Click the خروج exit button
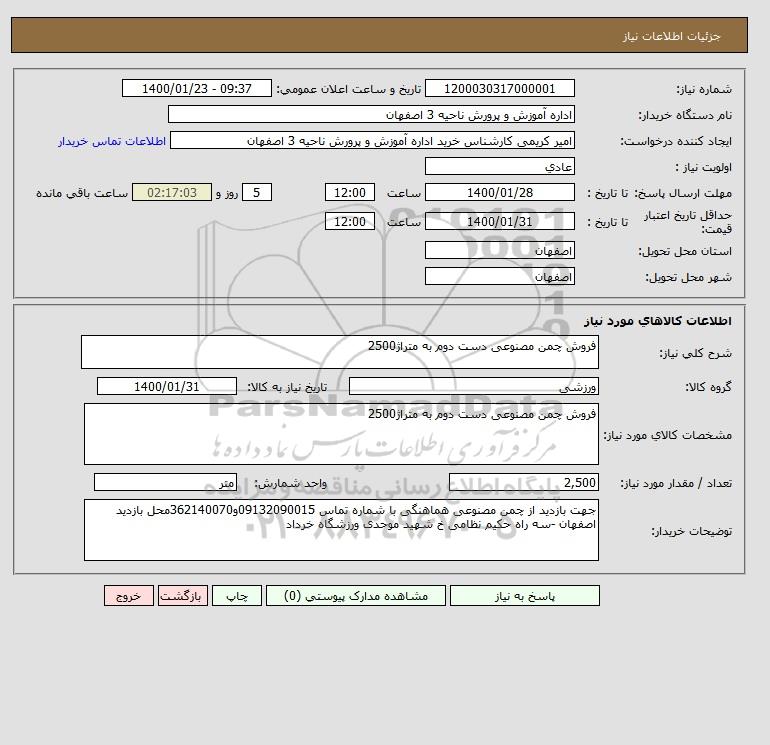The width and height of the screenshot is (770, 745). [129, 596]
